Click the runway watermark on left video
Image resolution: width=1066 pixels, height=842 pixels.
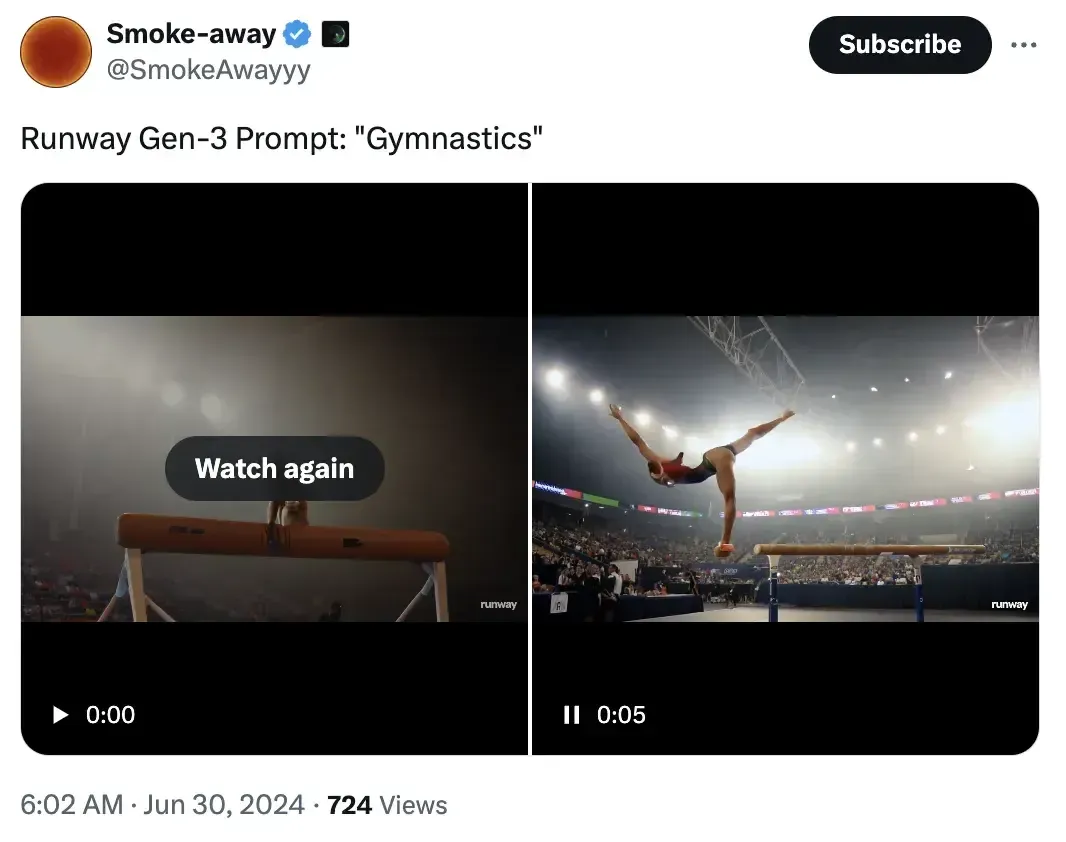[x=498, y=604]
